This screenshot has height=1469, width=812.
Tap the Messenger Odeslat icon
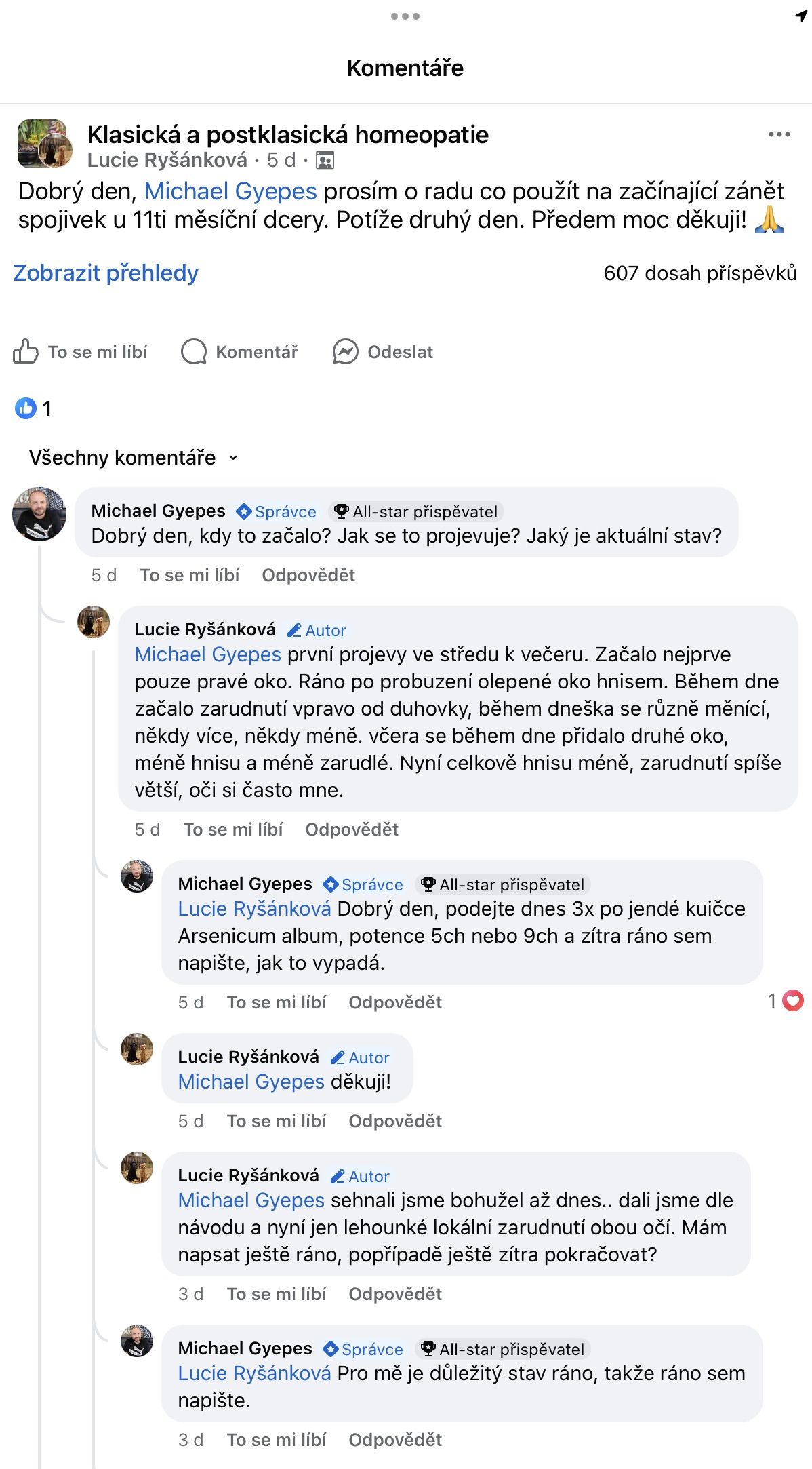346,351
